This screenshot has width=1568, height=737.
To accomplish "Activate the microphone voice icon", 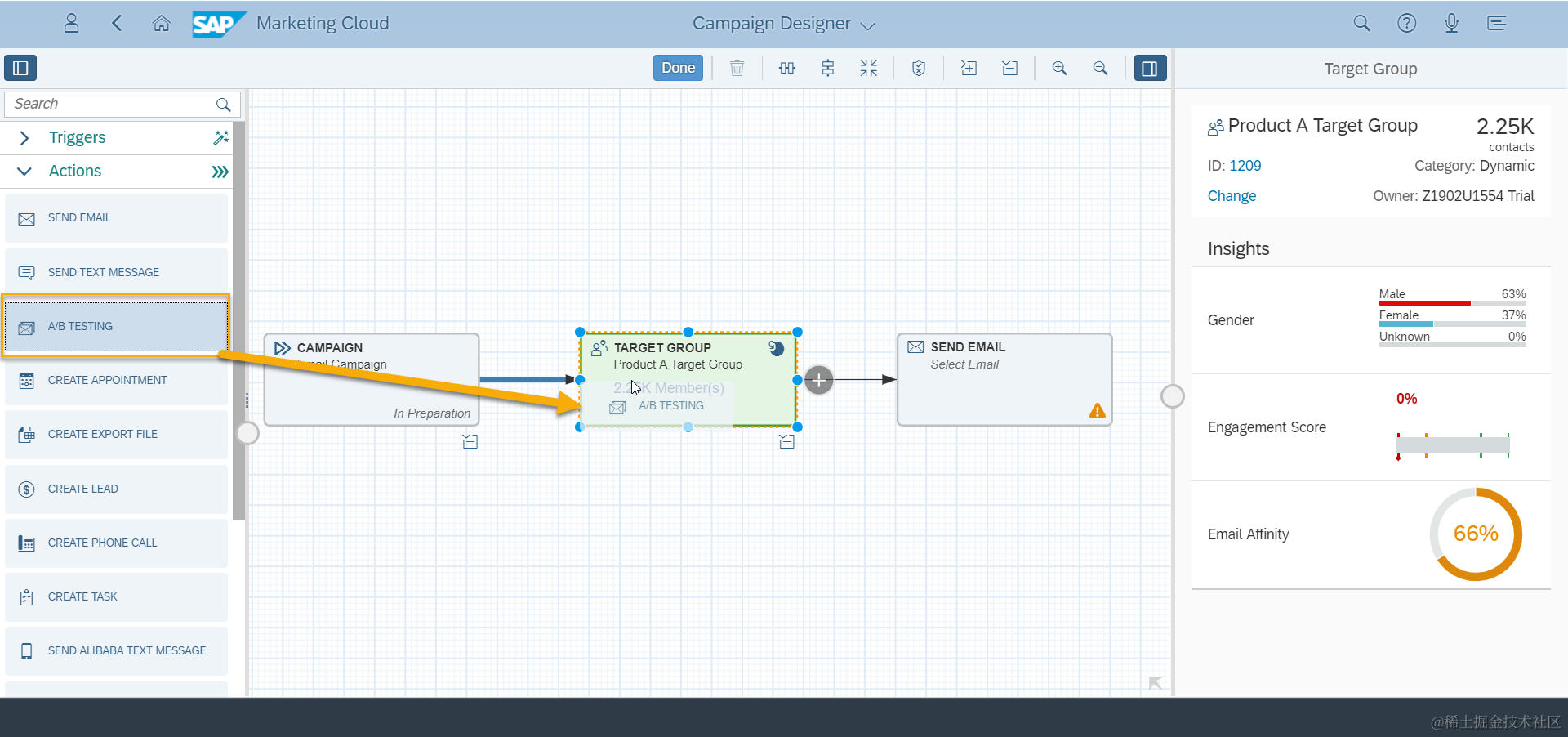I will [1451, 23].
